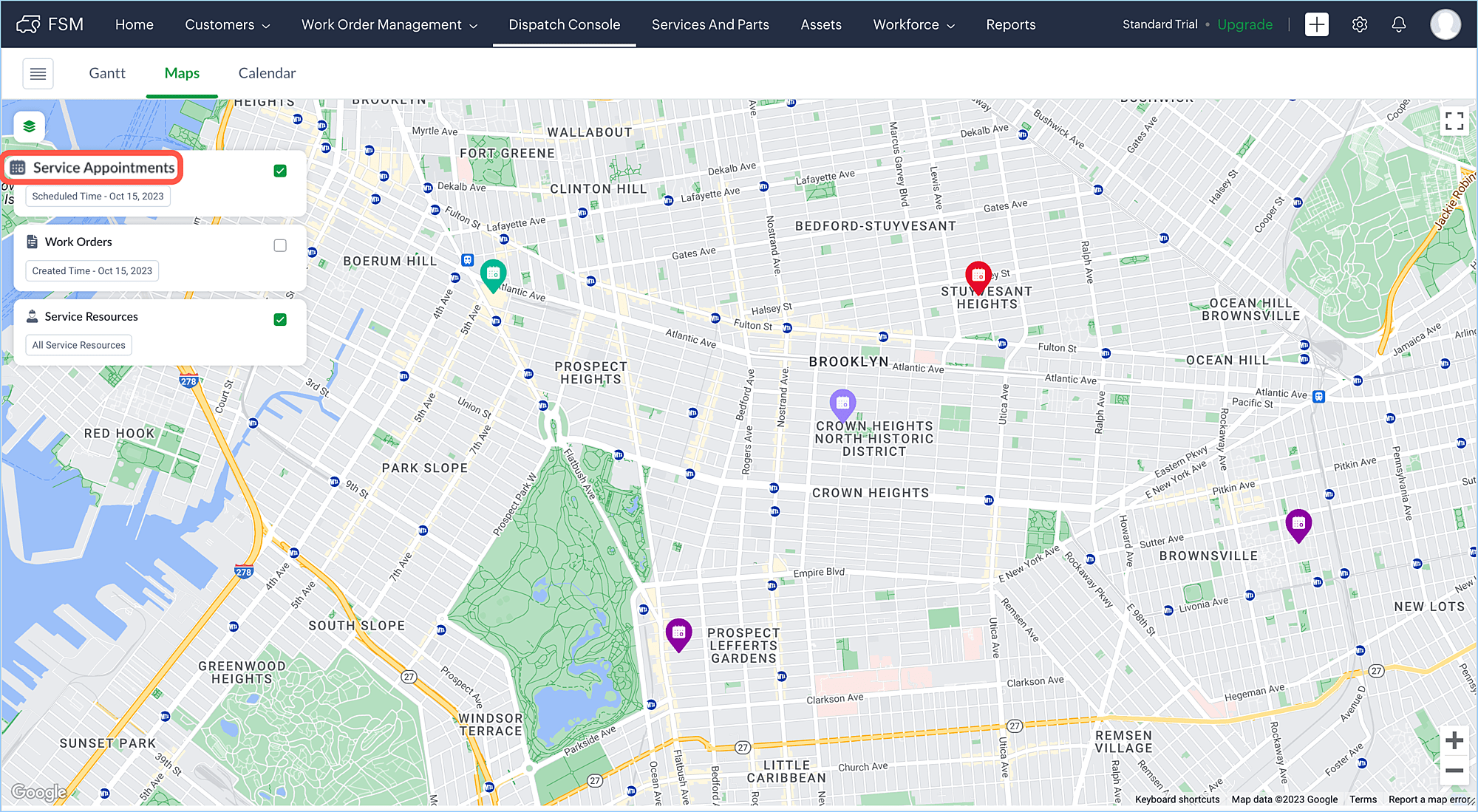The height and width of the screenshot is (812, 1478).
Task: Click the red appointment pin in Stuyvesant Heights
Action: pos(978,276)
